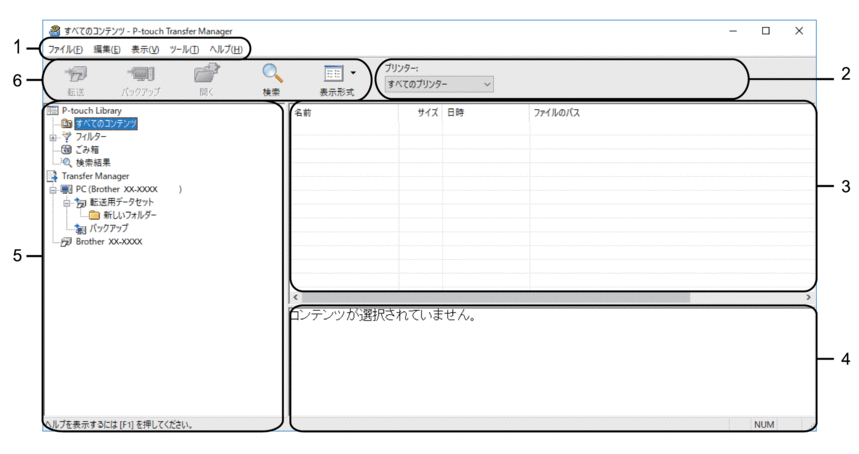Open the すべてのプリンター printer combo box
The height and width of the screenshot is (454, 859).
439,84
